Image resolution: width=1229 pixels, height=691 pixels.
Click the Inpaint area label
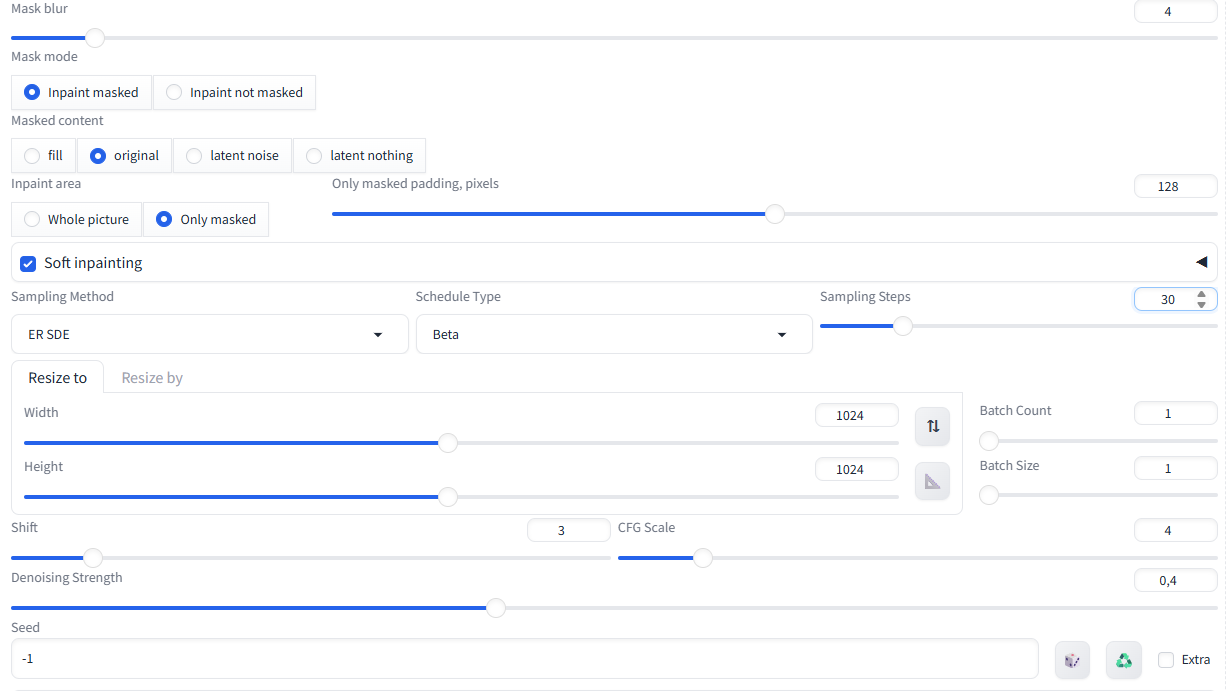[x=46, y=184]
